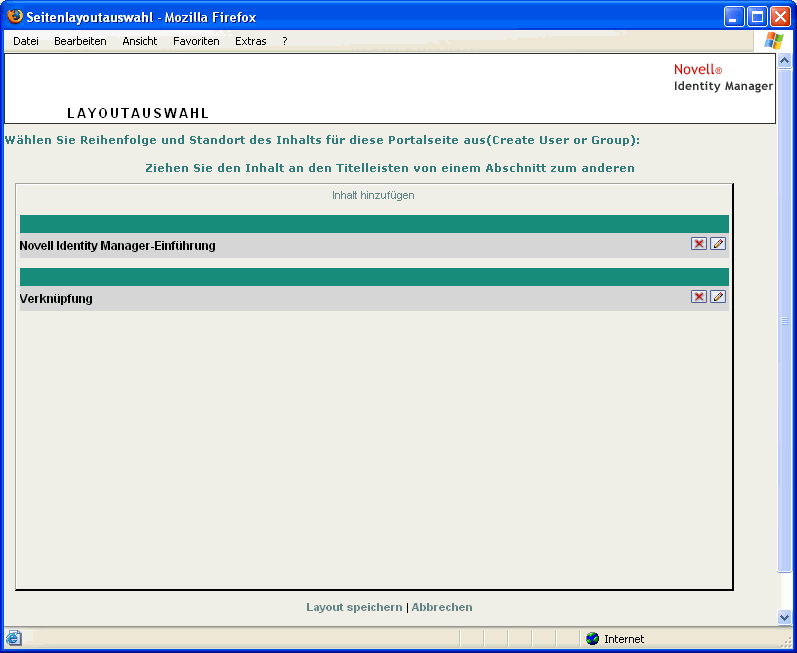
Task: Save layout via Layout speichern
Action: coord(354,607)
